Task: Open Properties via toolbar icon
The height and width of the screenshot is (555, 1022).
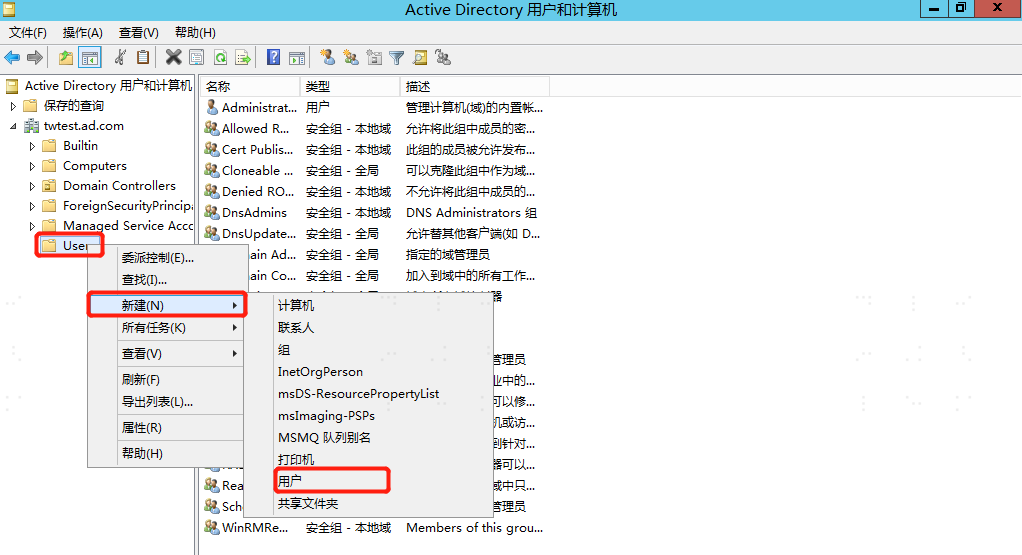Action: pos(196,58)
